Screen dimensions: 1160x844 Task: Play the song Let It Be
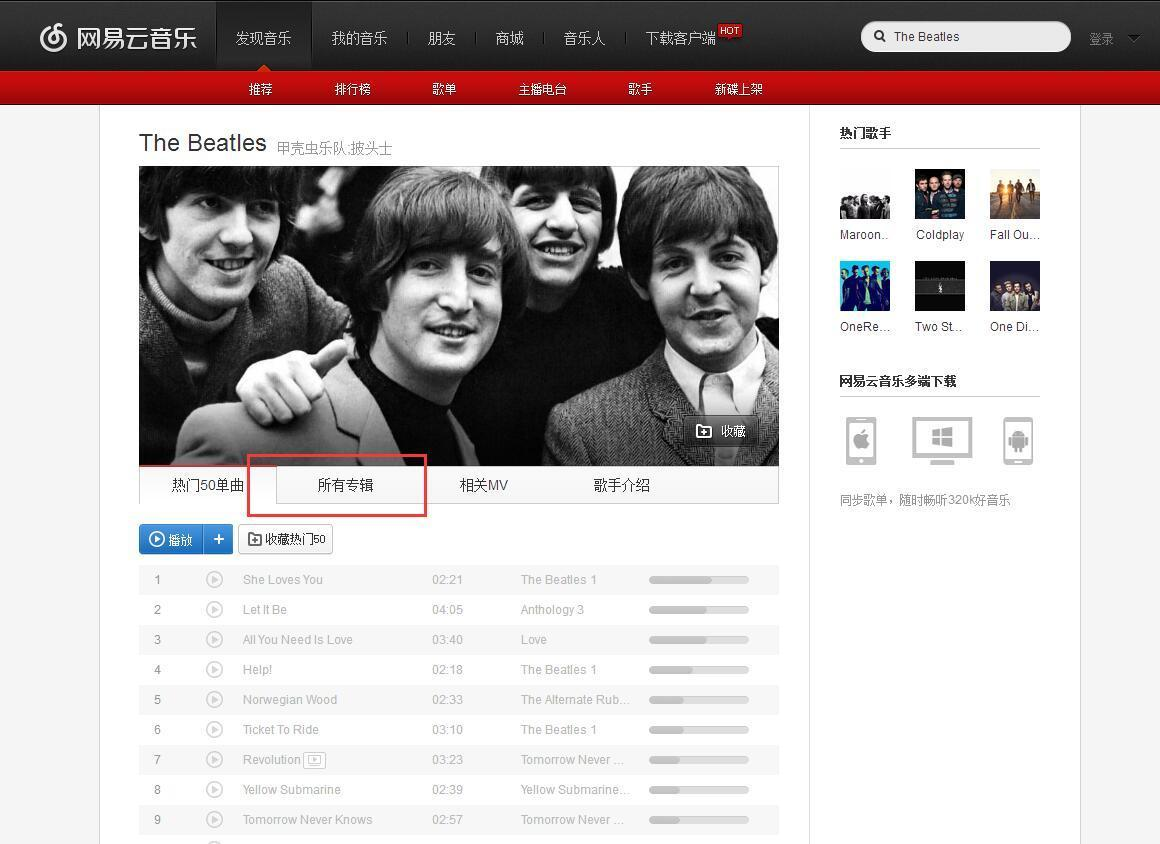[214, 610]
